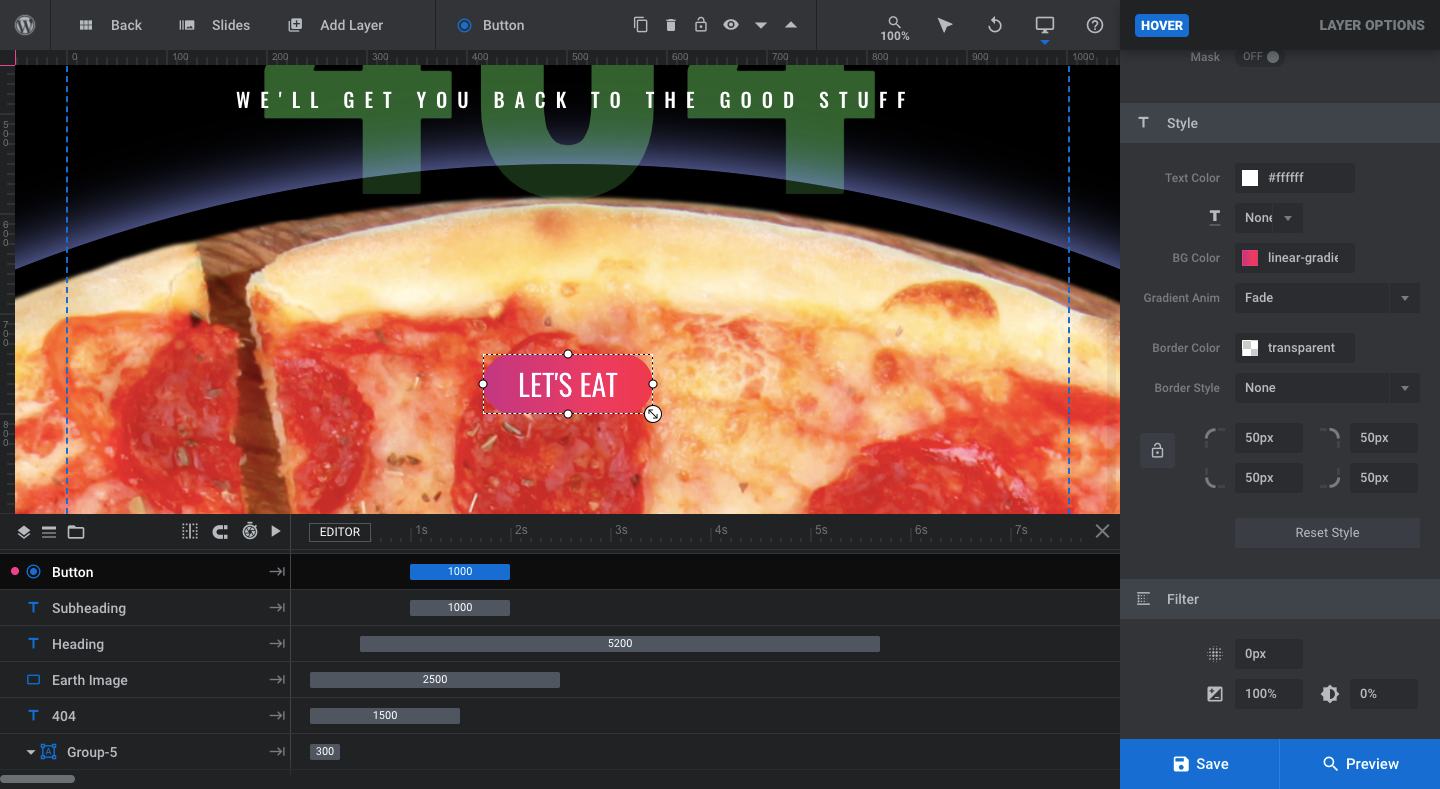Click the timeline stopwatch timer icon
Viewport: 1440px width, 789px height.
pos(250,532)
